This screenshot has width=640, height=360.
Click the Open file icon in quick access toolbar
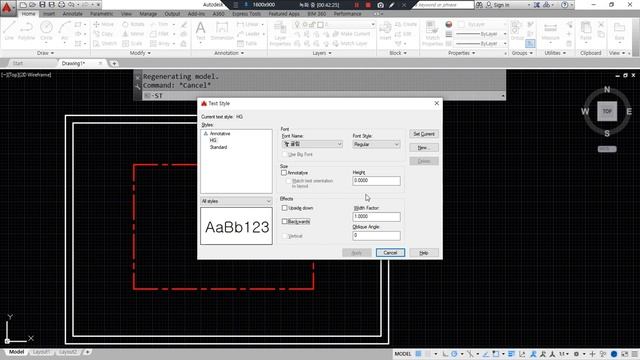32,5
